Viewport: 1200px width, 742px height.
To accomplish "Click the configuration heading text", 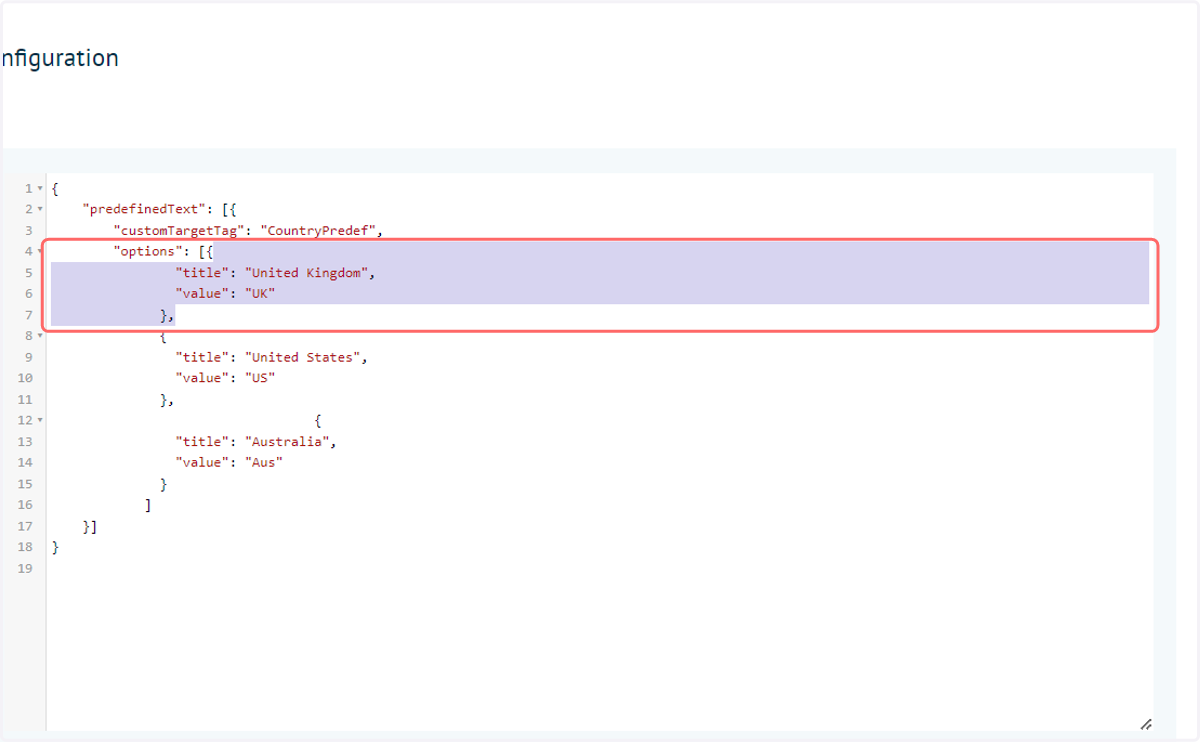I will (x=60, y=58).
